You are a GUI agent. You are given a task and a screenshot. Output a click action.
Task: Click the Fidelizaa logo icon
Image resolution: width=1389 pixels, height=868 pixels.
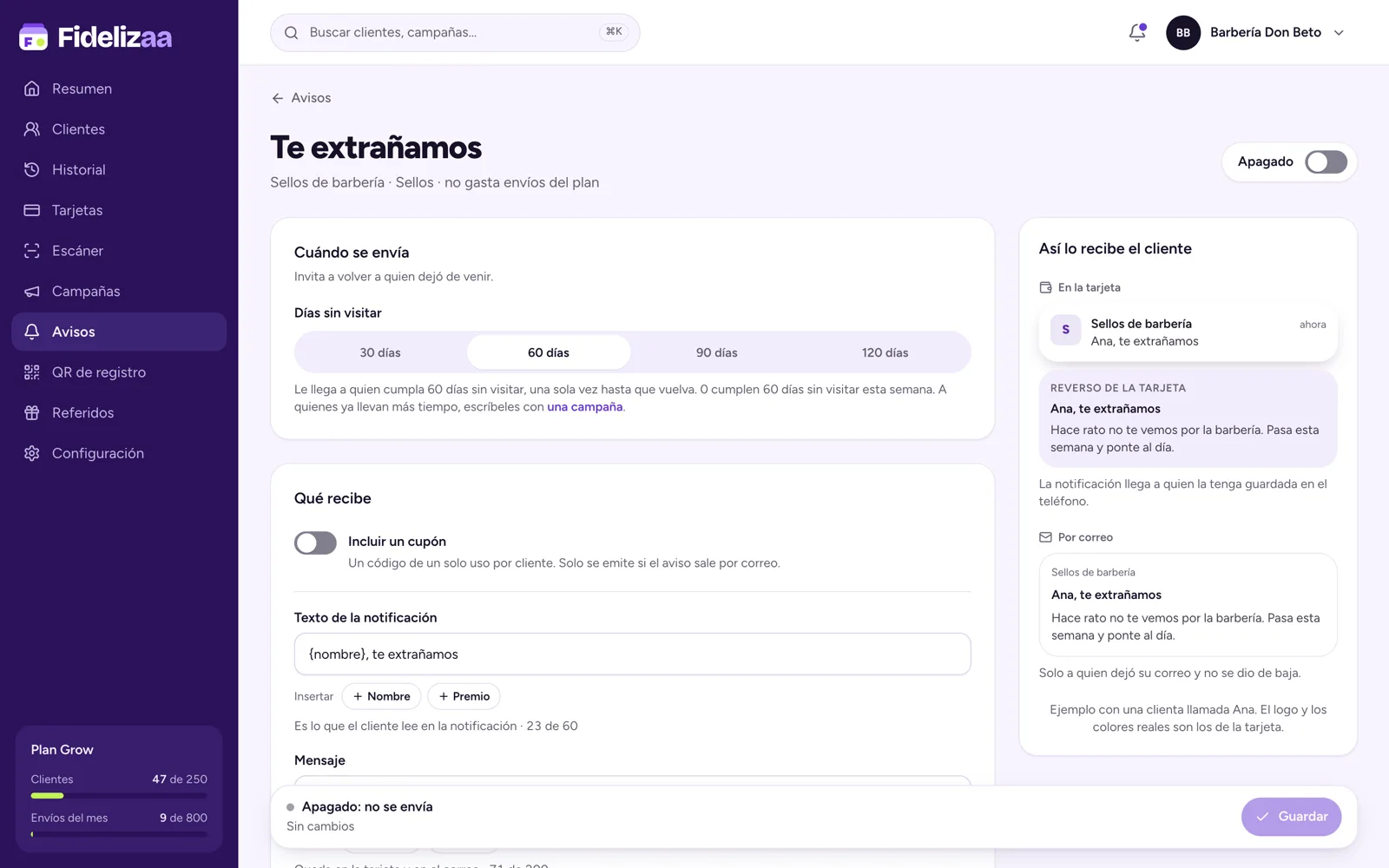click(33, 36)
